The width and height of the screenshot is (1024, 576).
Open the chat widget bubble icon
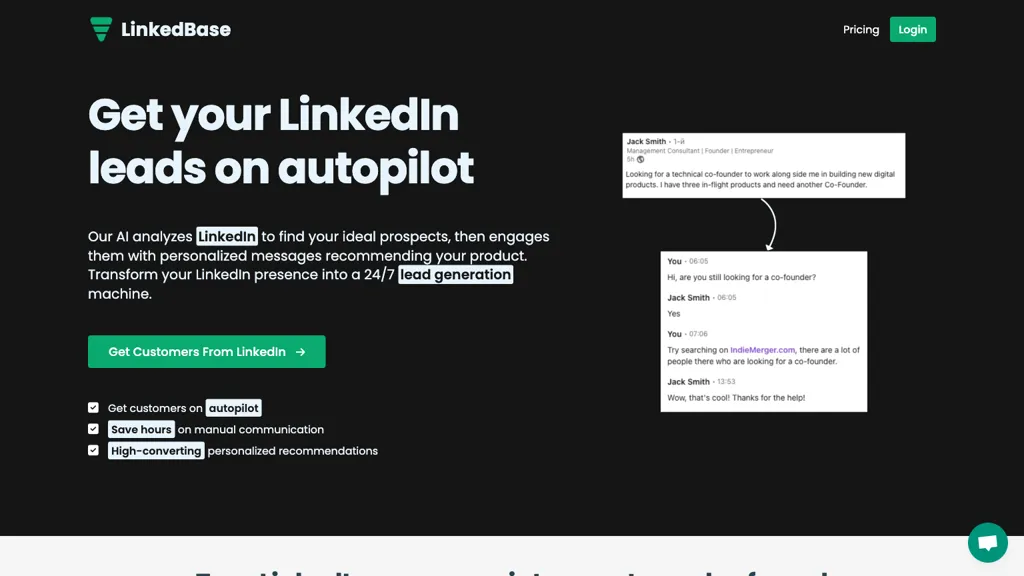pos(987,542)
